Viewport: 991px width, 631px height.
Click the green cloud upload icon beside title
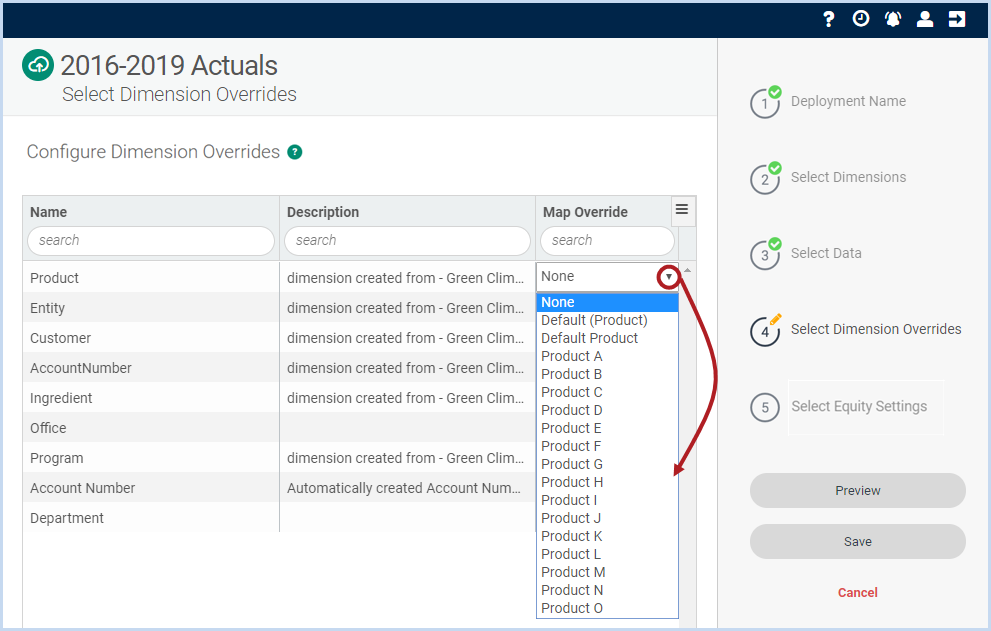pyautogui.click(x=38, y=65)
